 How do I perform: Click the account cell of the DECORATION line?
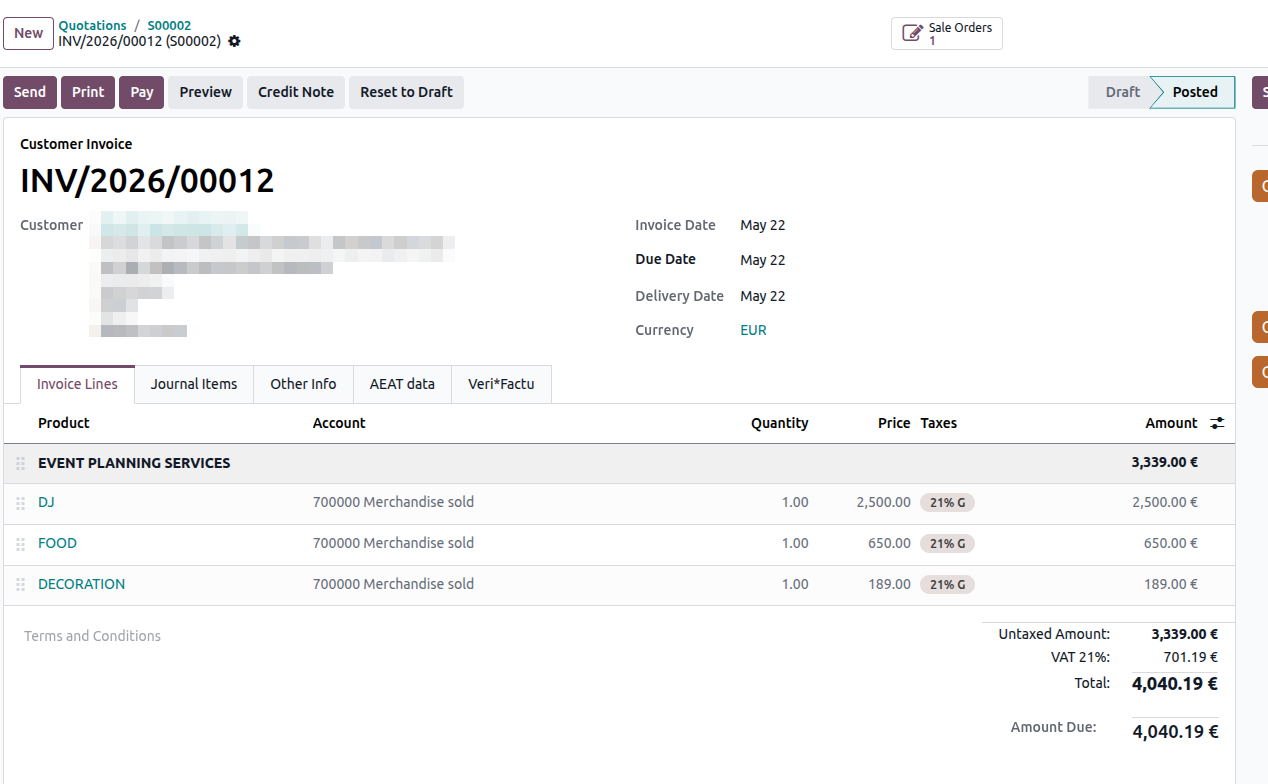point(393,584)
